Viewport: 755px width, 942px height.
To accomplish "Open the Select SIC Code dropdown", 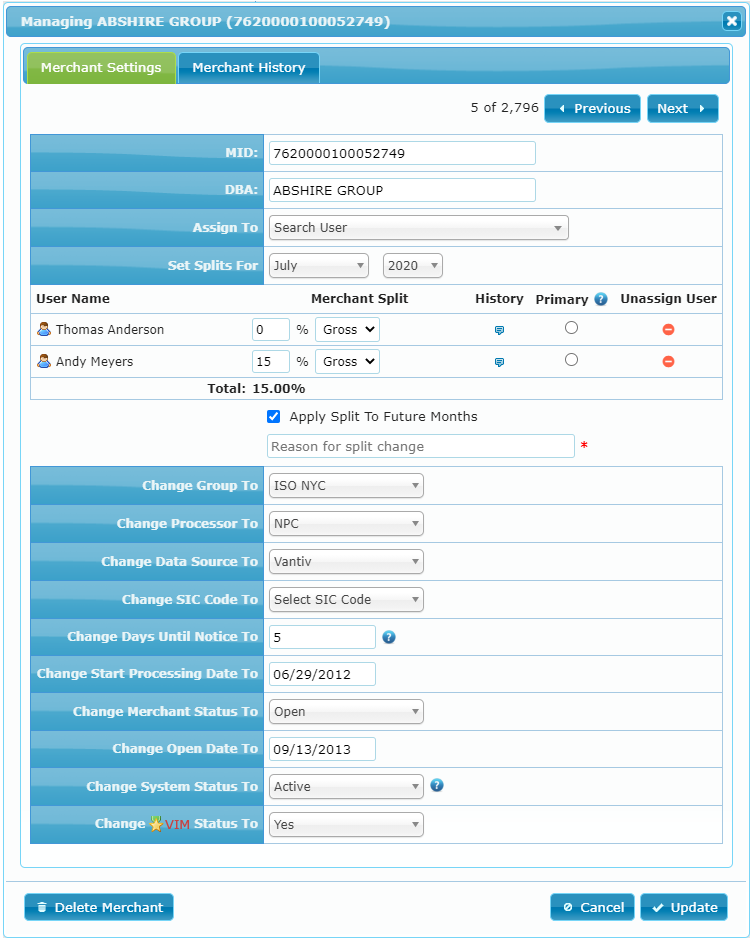I will tap(346, 600).
